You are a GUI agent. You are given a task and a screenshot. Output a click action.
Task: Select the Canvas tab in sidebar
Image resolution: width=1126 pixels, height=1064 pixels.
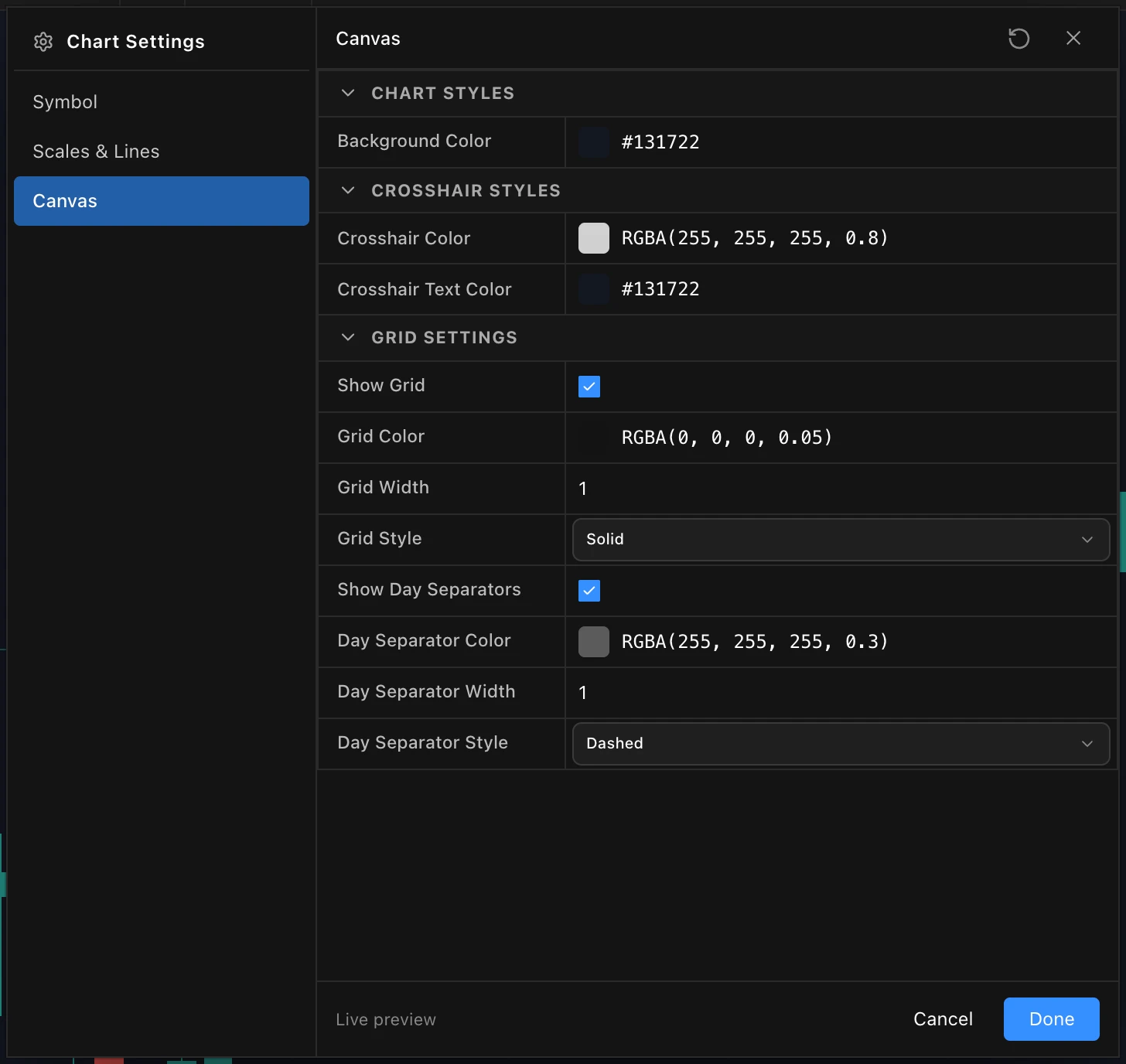(162, 201)
